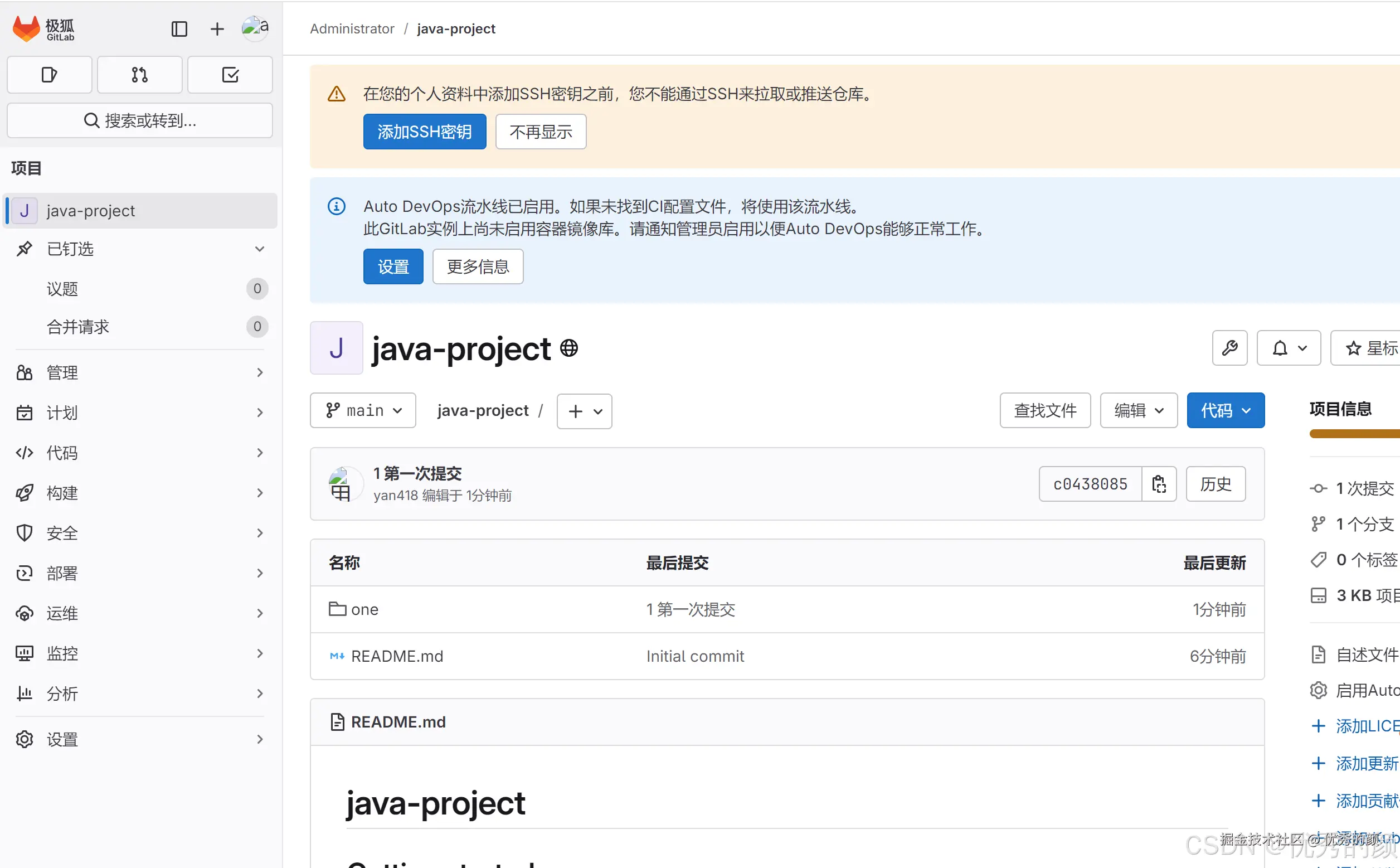
Task: Click the merge requests icon in the header
Action: [x=139, y=75]
